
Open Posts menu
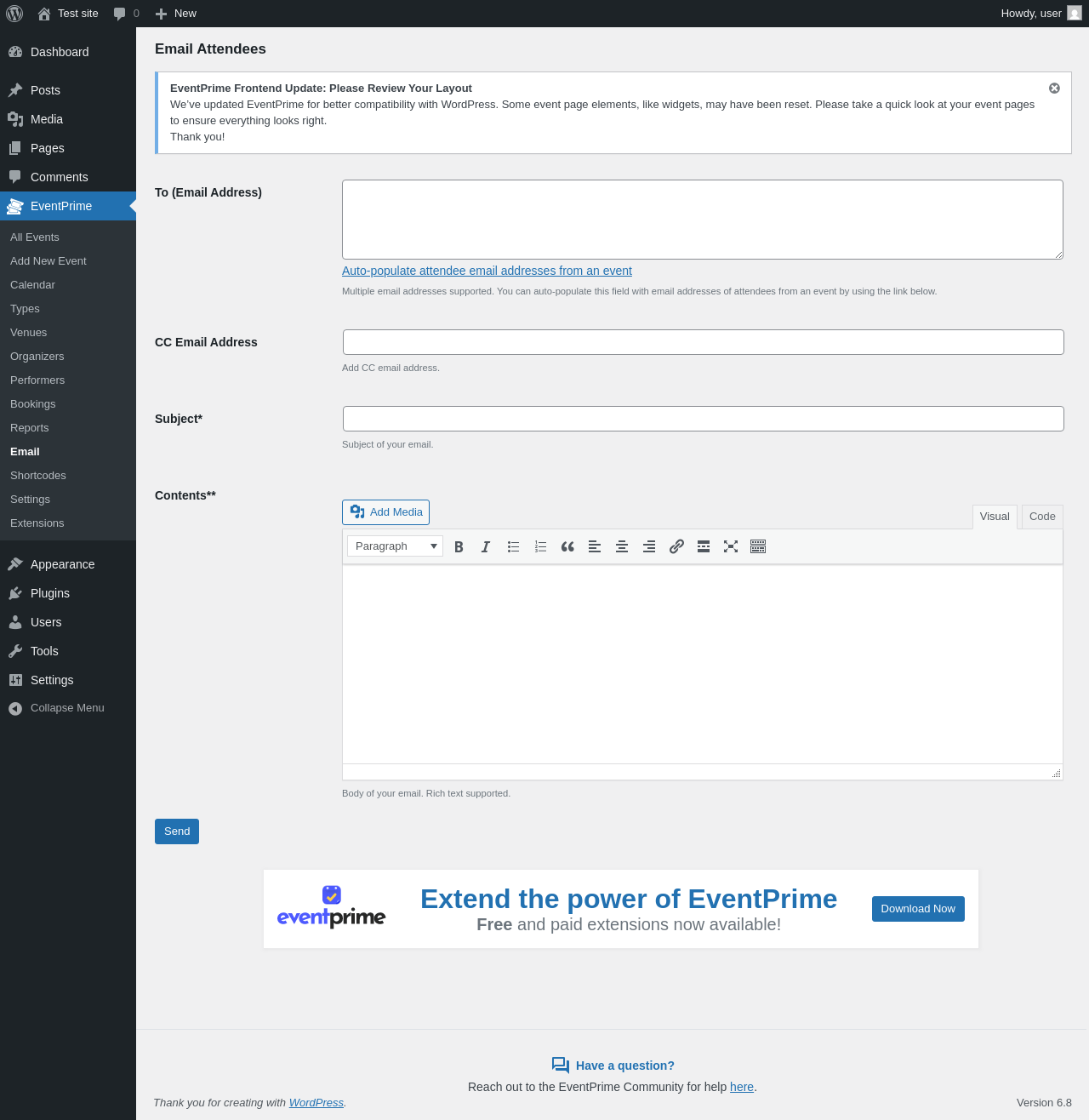(x=68, y=90)
